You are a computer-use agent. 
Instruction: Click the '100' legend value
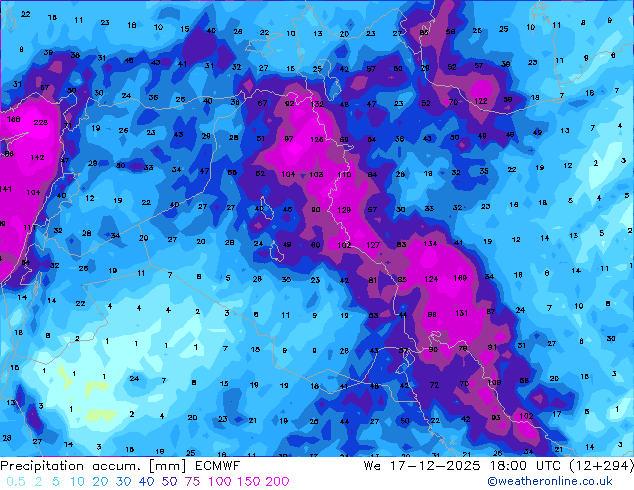pyautogui.click(x=220, y=482)
